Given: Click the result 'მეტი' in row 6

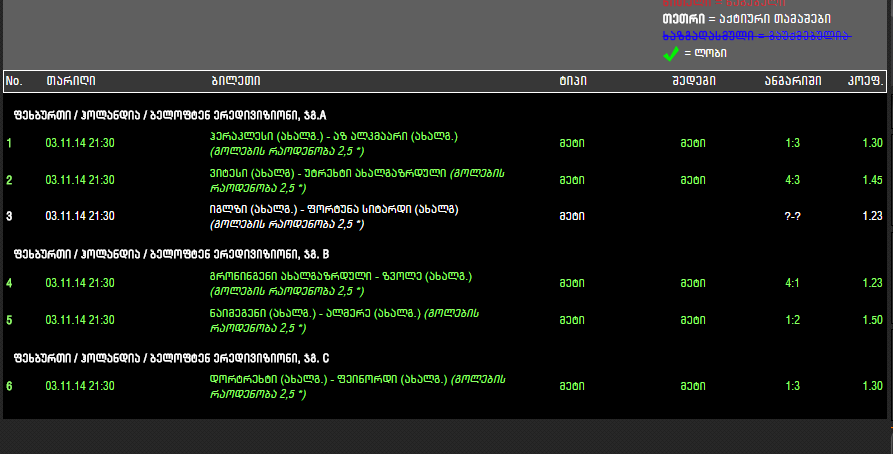Looking at the screenshot, I should point(693,386).
